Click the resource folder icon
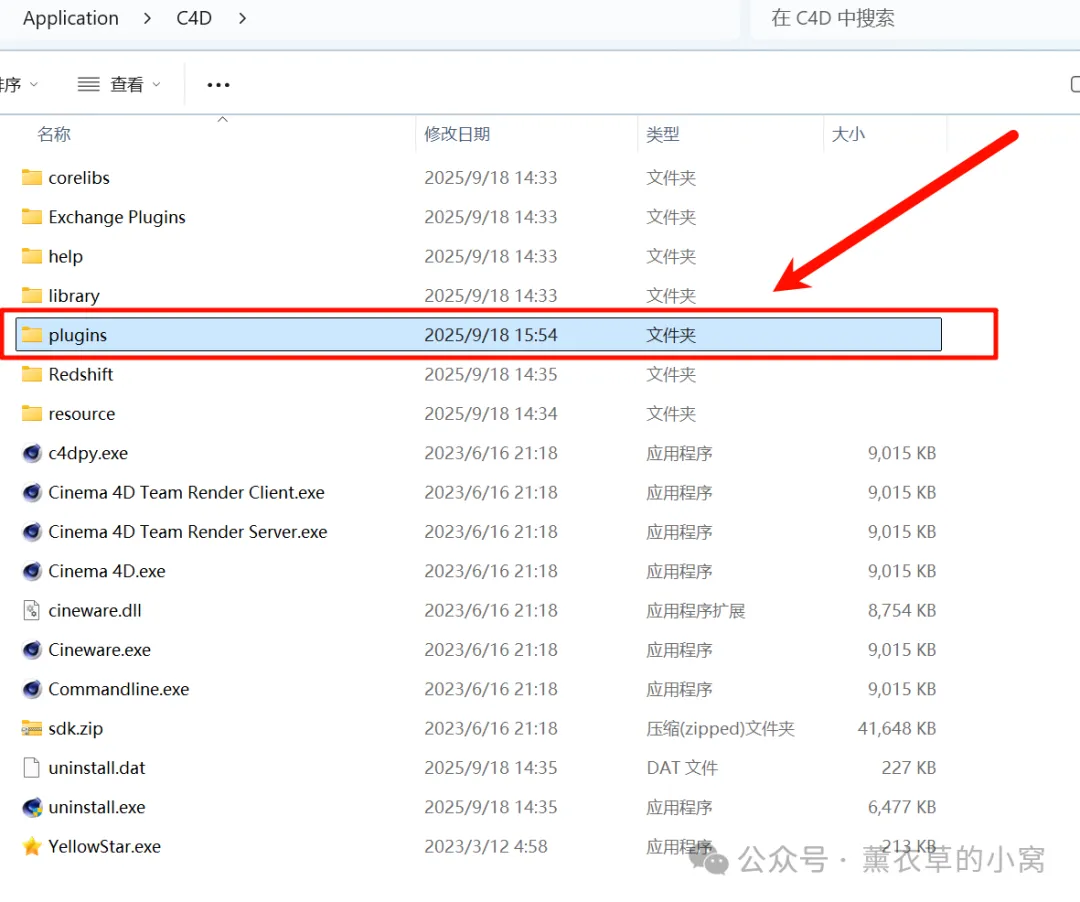 32,413
